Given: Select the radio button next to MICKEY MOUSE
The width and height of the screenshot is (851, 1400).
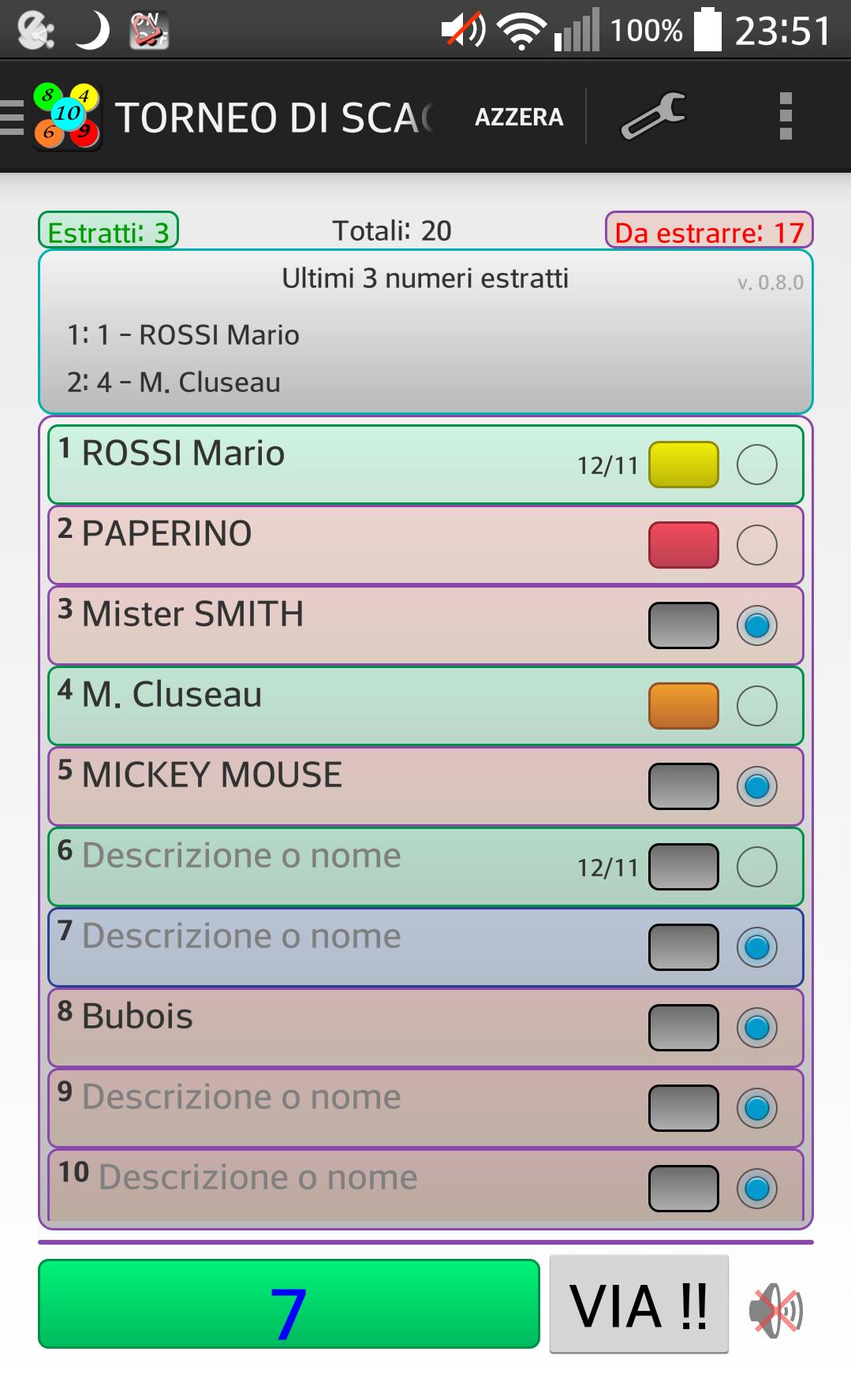Looking at the screenshot, I should tap(756, 785).
